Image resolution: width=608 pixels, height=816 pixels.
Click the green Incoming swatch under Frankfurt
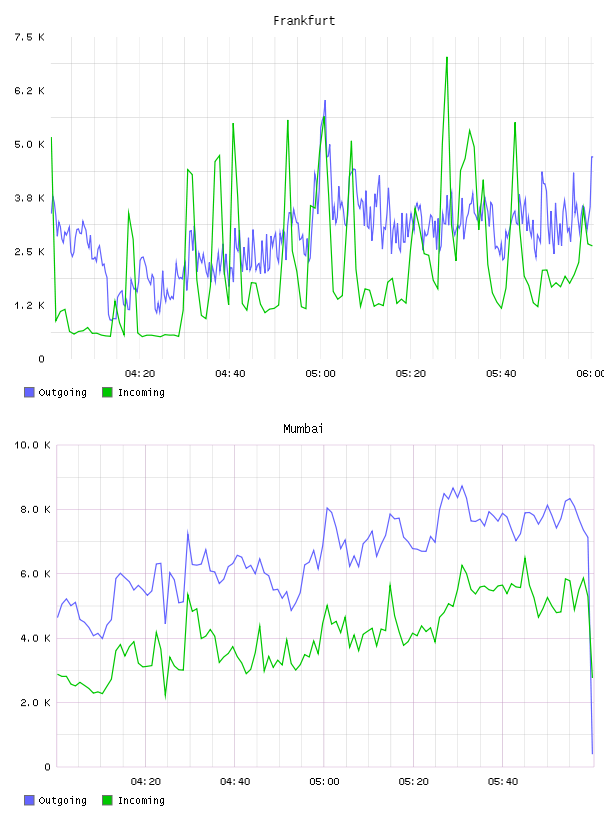(x=107, y=392)
